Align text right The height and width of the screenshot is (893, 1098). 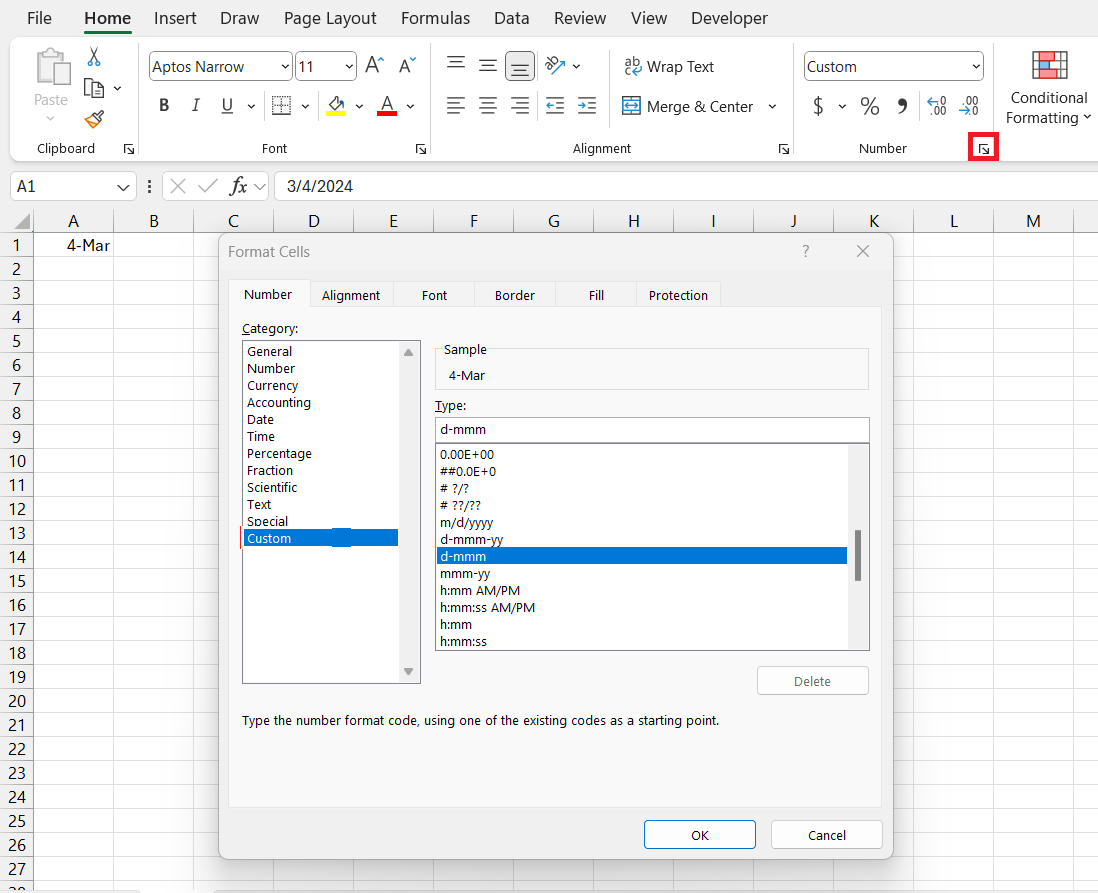coord(520,106)
